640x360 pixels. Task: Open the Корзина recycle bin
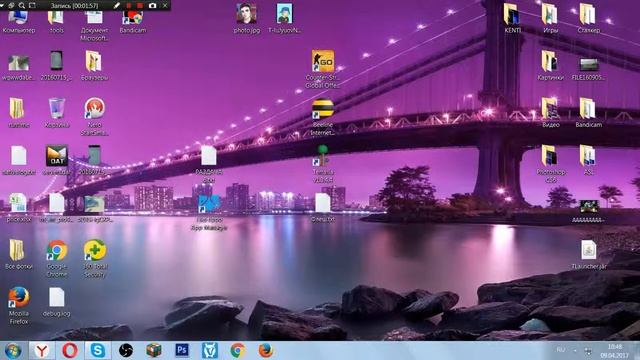56,113
